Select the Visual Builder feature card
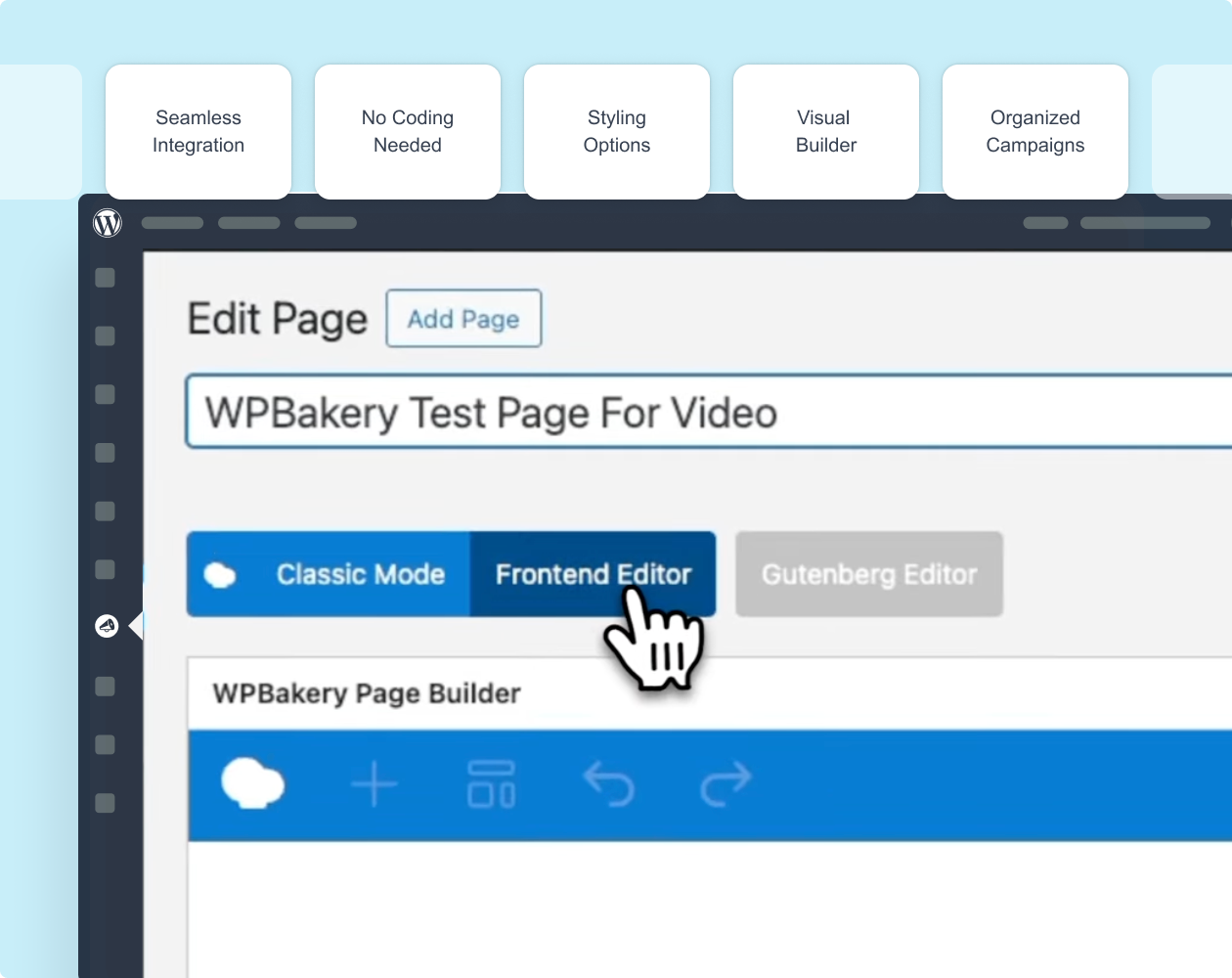Viewport: 1232px width, 978px height. tap(825, 131)
